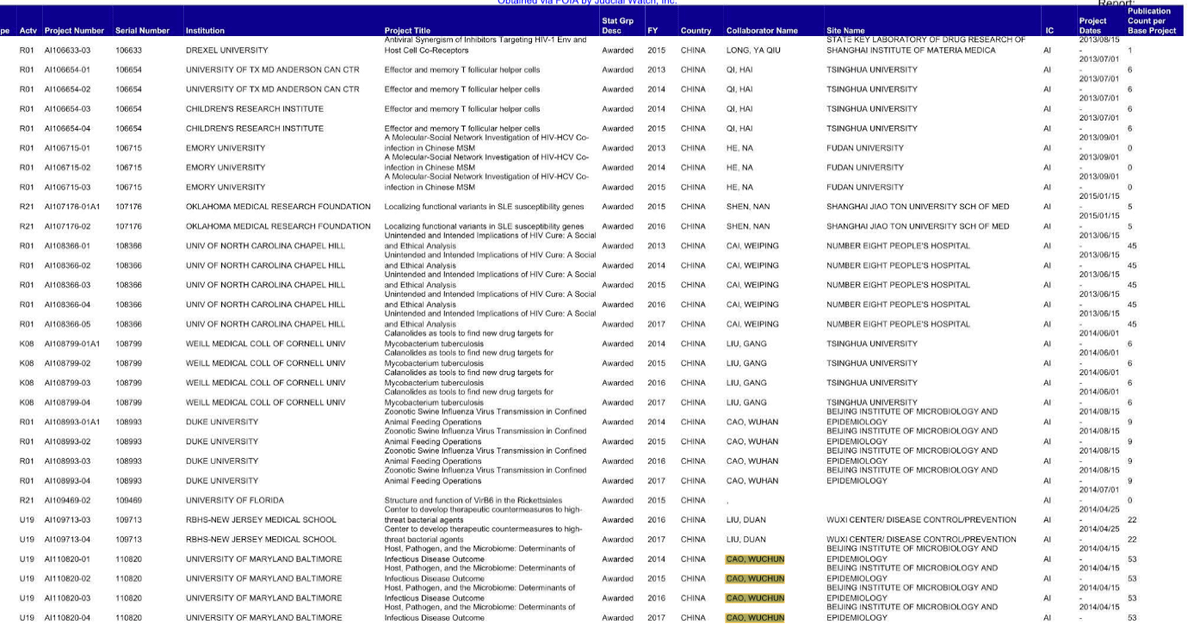Select the Stat Grp Desc column header
This screenshot has width=1200, height=636.
(617, 25)
